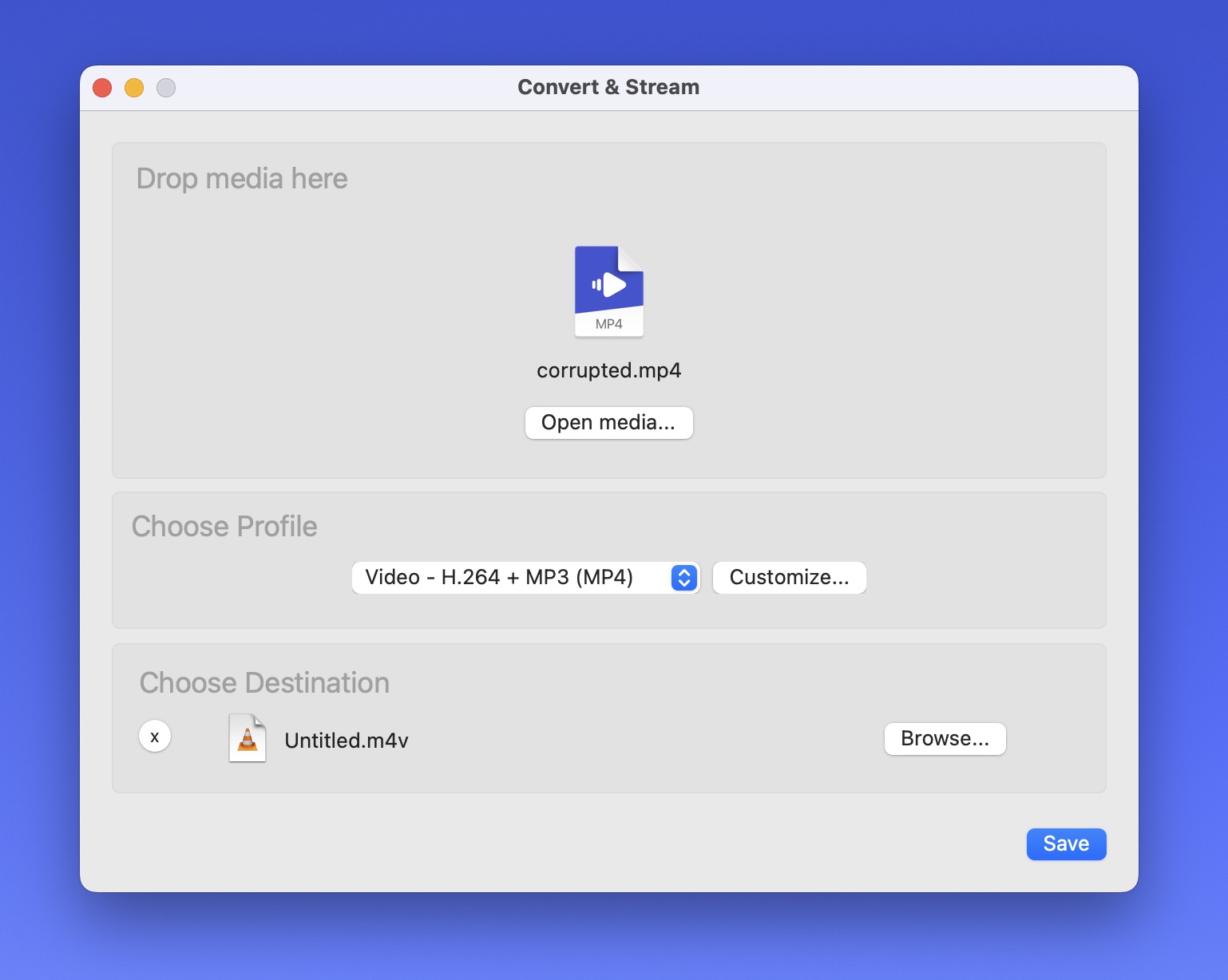Click the corrupted.mp4 file icon
1228x980 pixels.
609,291
